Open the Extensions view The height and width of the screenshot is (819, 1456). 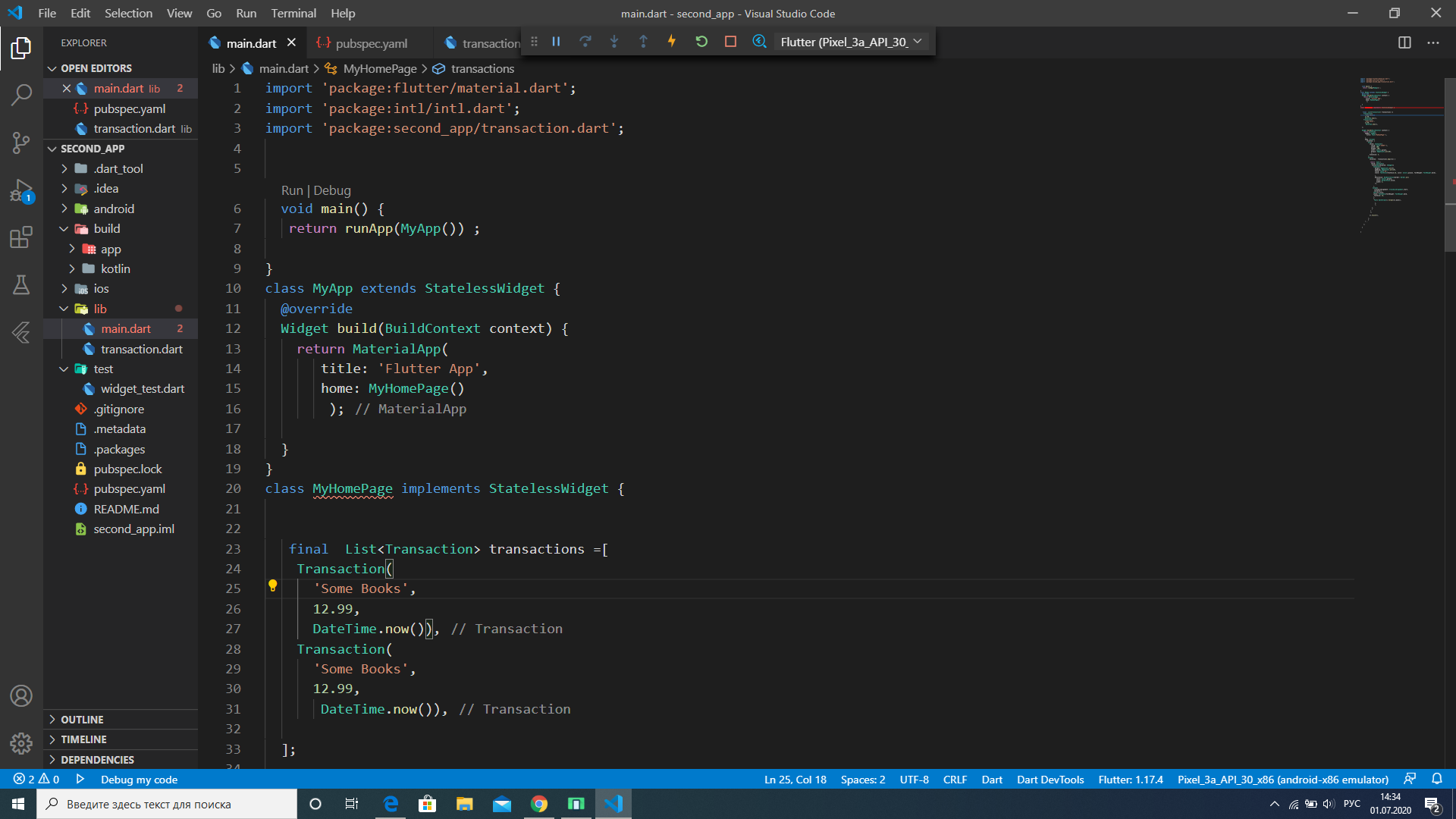21,237
